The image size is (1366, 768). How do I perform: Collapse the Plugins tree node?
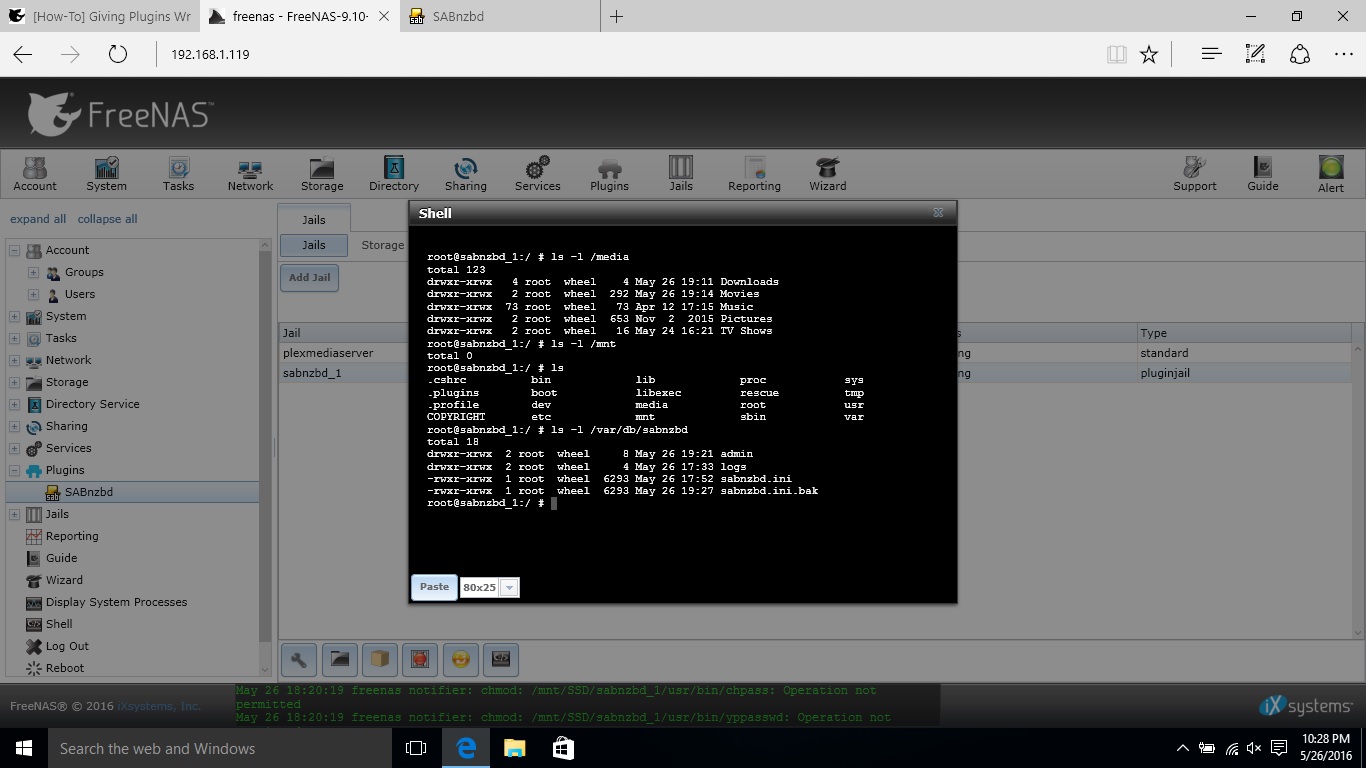pos(15,470)
